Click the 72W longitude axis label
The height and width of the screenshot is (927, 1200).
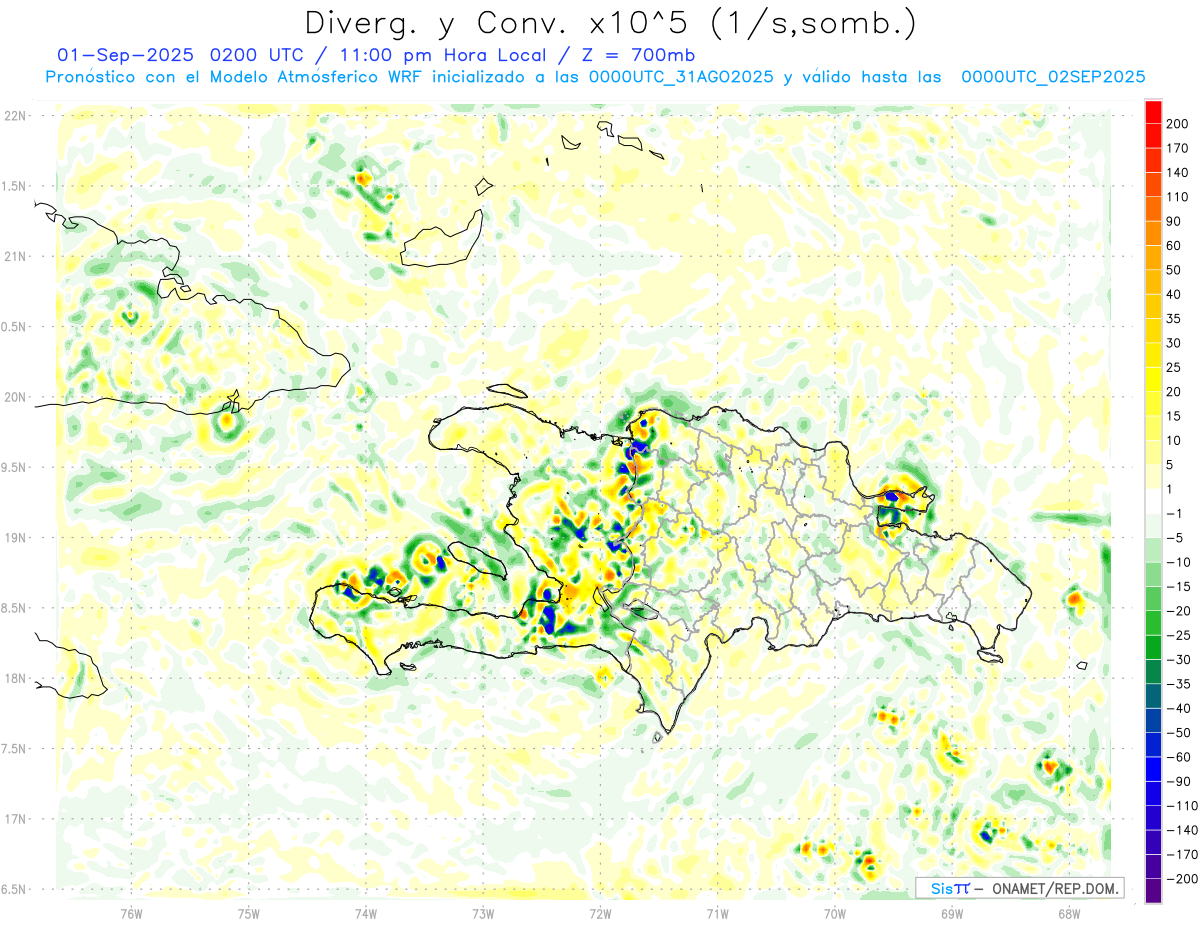600,913
